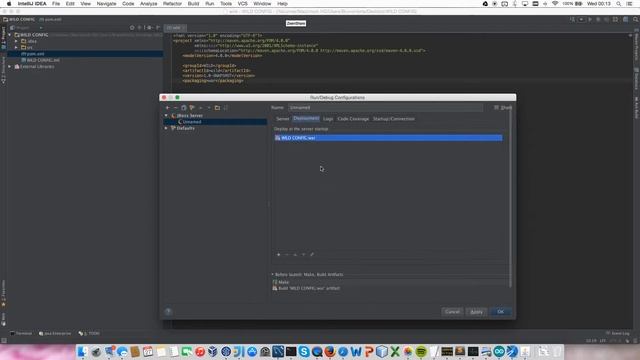
Task: Open the Project tool window strip on the left edge
Action: (4, 38)
